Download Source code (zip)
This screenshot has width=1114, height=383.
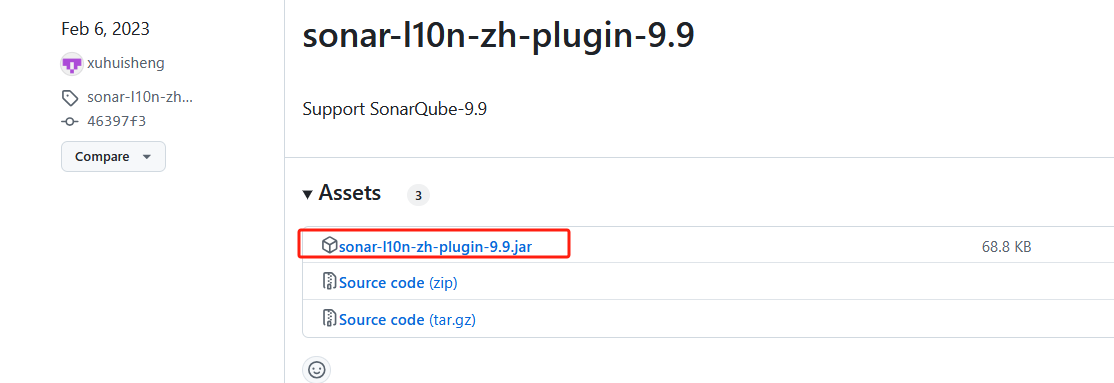[x=398, y=283]
